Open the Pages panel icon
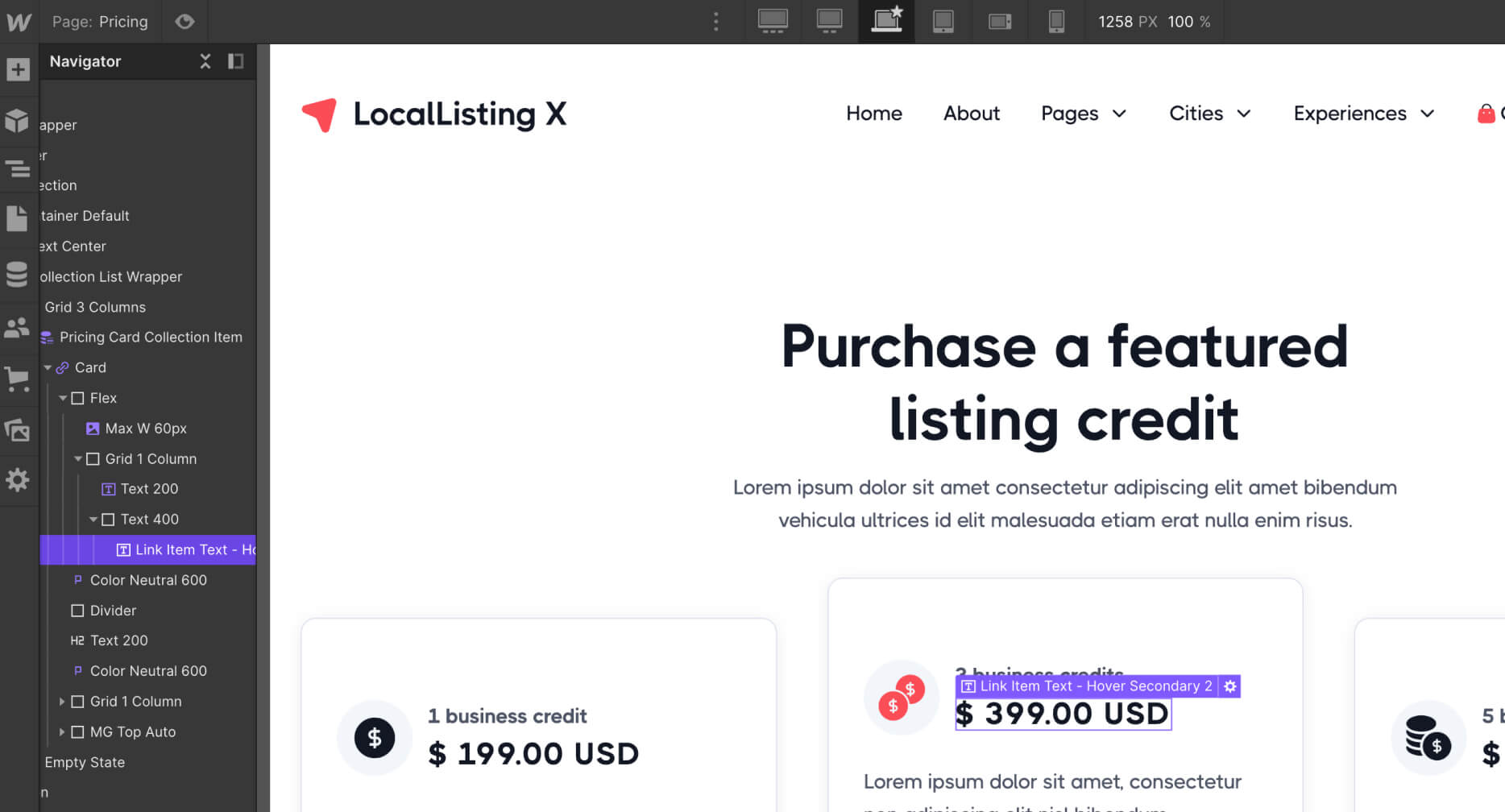1505x812 pixels. click(18, 219)
